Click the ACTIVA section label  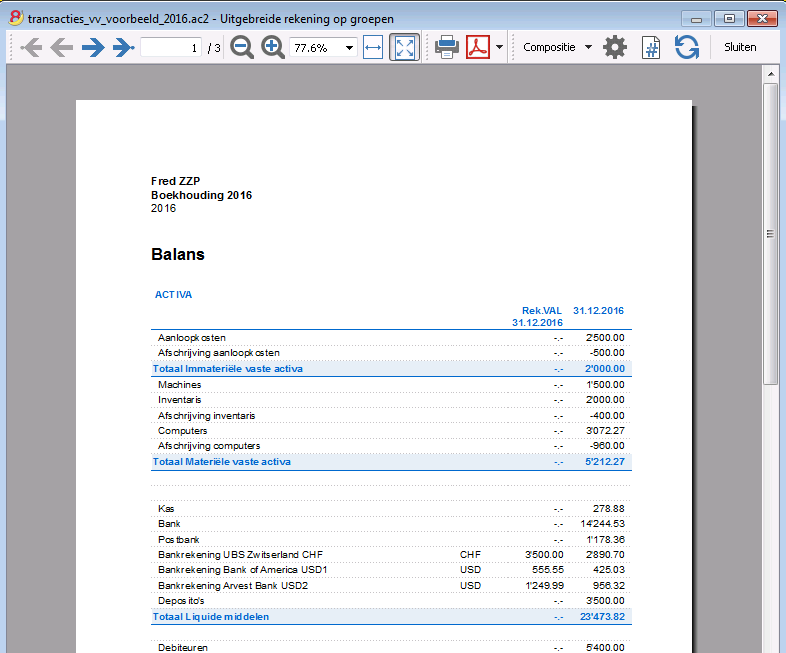(173, 295)
